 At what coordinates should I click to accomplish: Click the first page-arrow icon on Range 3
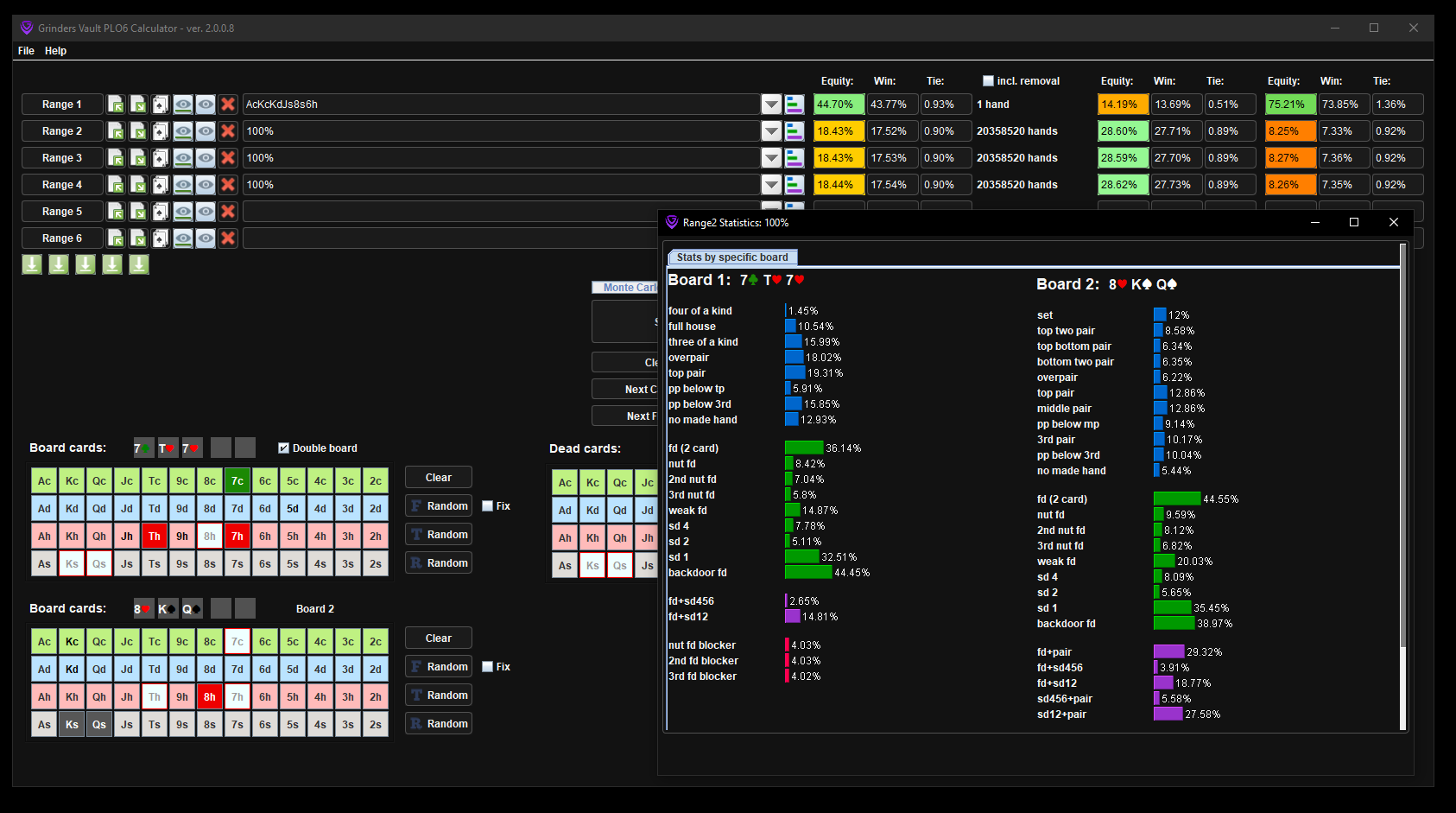coord(116,158)
